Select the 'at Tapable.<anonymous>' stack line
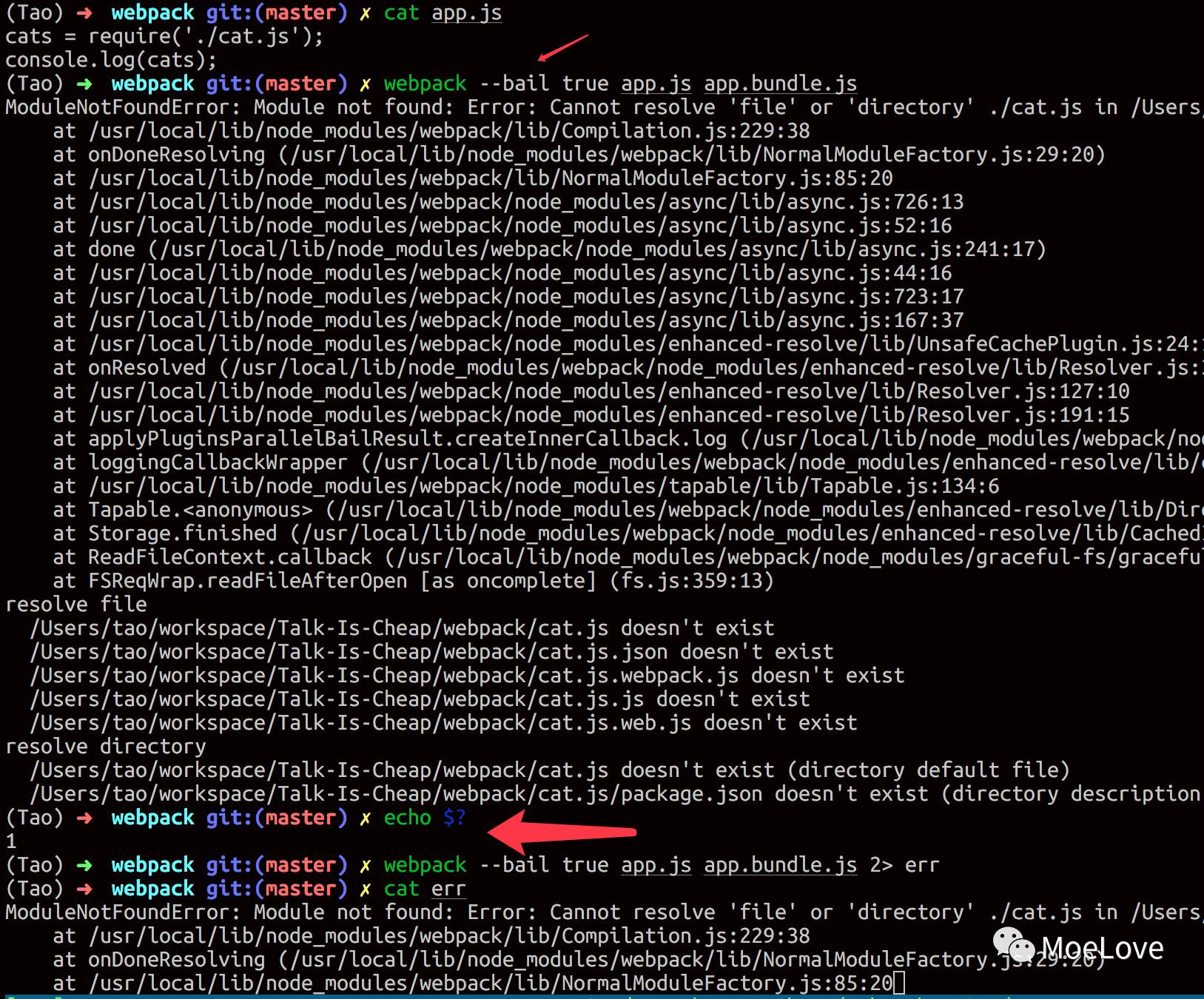Image resolution: width=1204 pixels, height=999 pixels. (x=628, y=510)
